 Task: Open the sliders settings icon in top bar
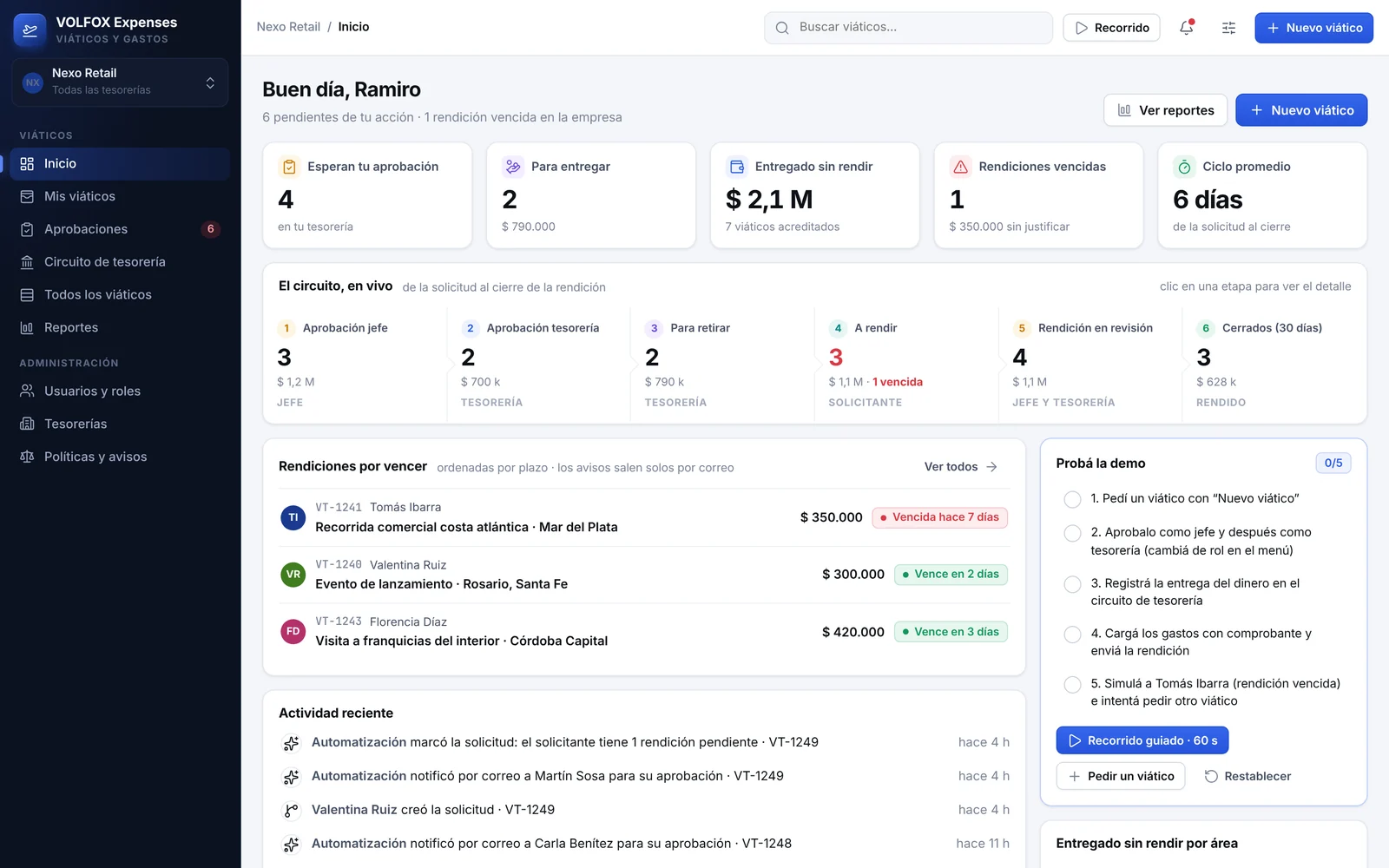pos(1228,28)
